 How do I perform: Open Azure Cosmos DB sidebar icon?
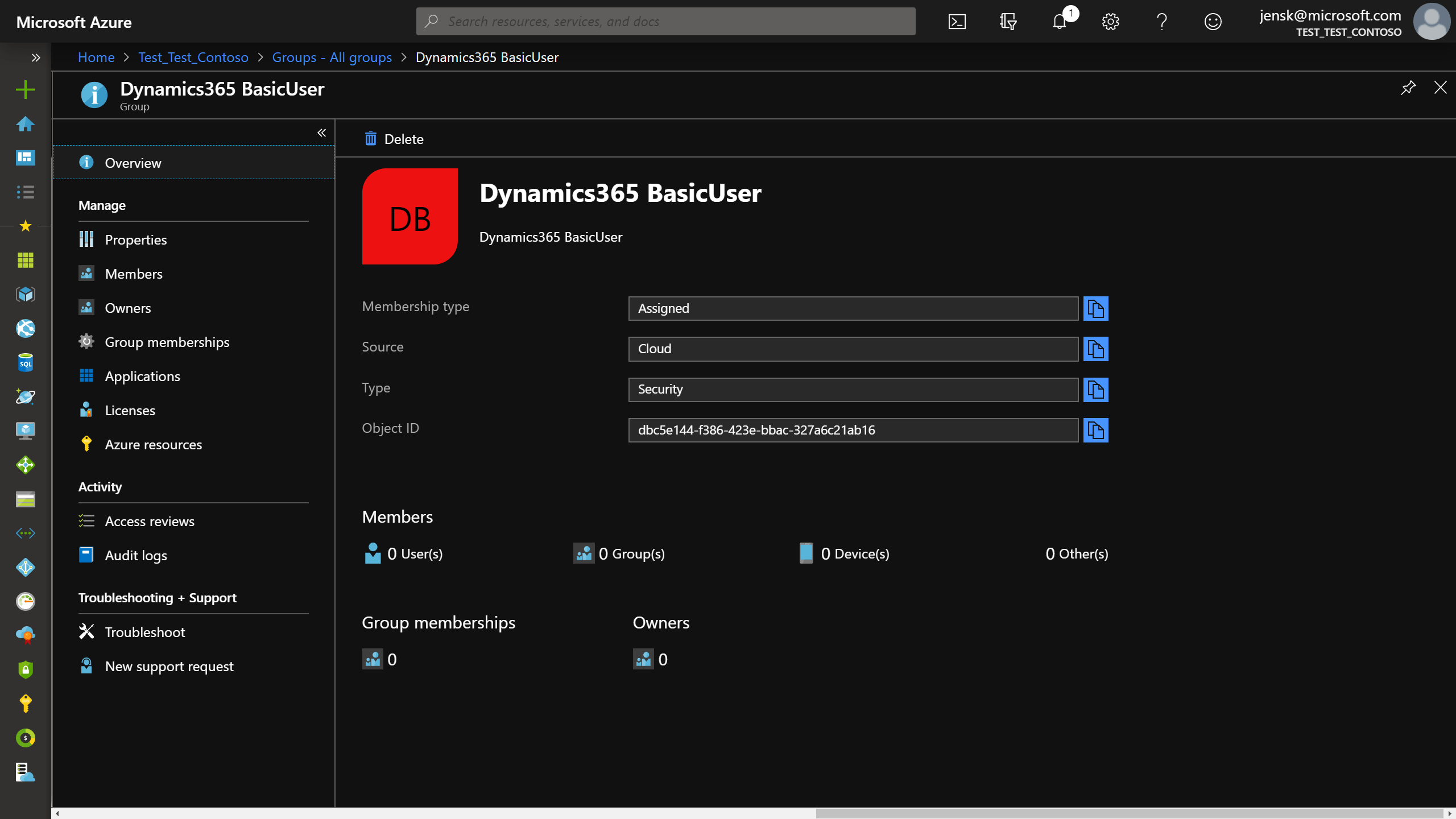coord(25,396)
